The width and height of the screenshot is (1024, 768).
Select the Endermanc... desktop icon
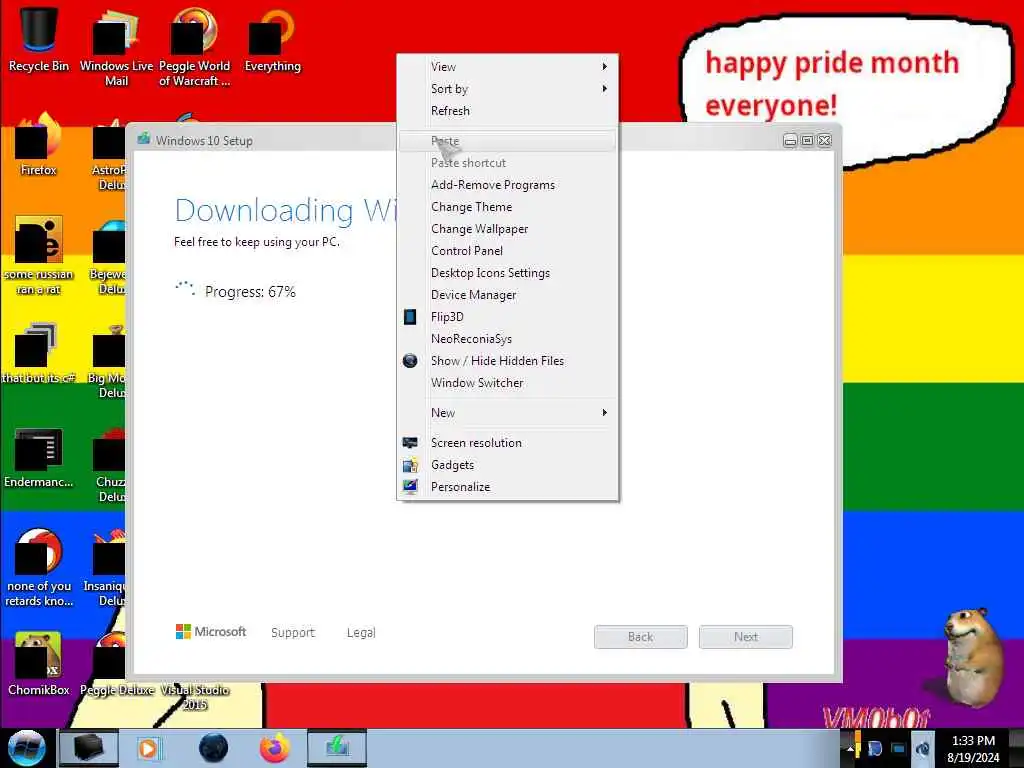pyautogui.click(x=39, y=457)
